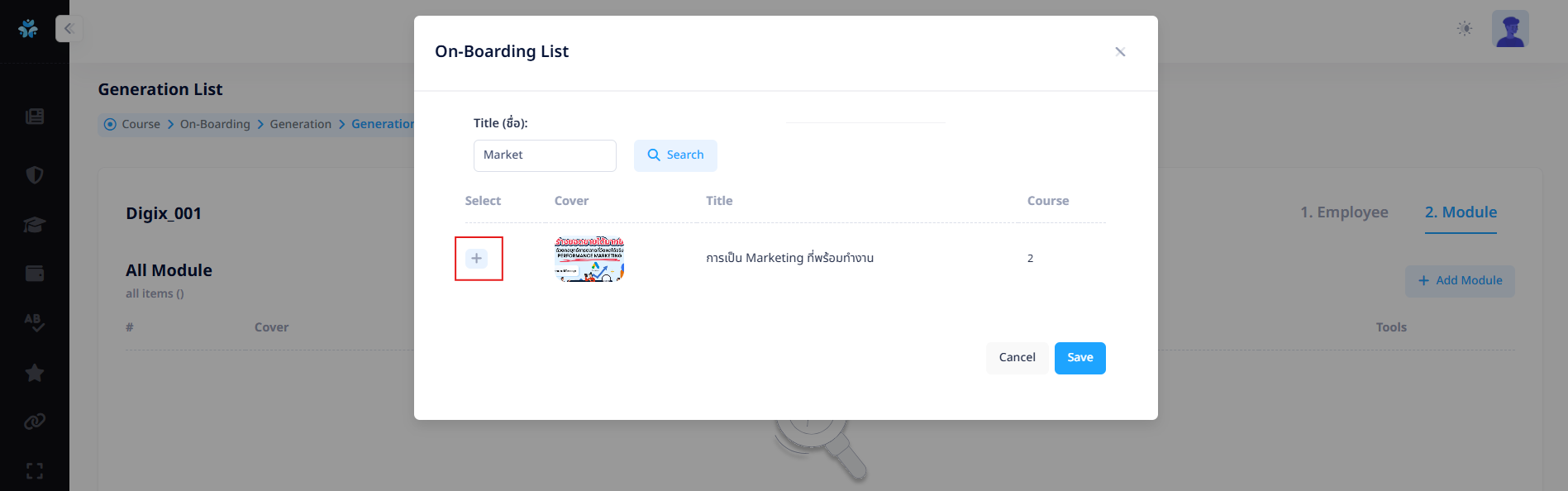Click the Title search input field
Viewport: 1568px width, 491px height.
545,155
